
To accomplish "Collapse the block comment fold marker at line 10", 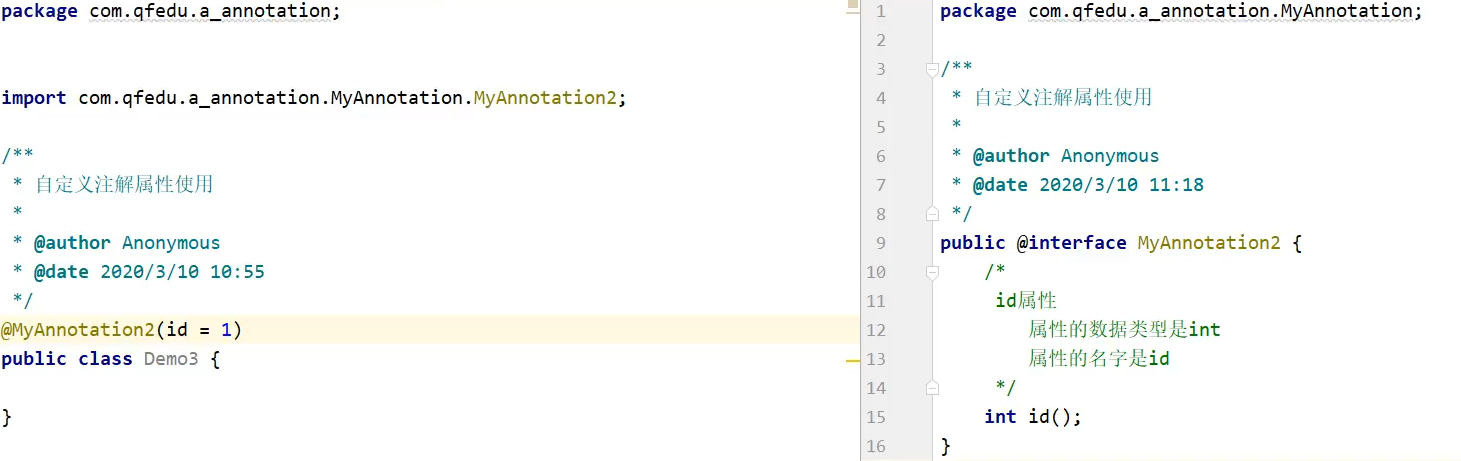I will (x=932, y=271).
